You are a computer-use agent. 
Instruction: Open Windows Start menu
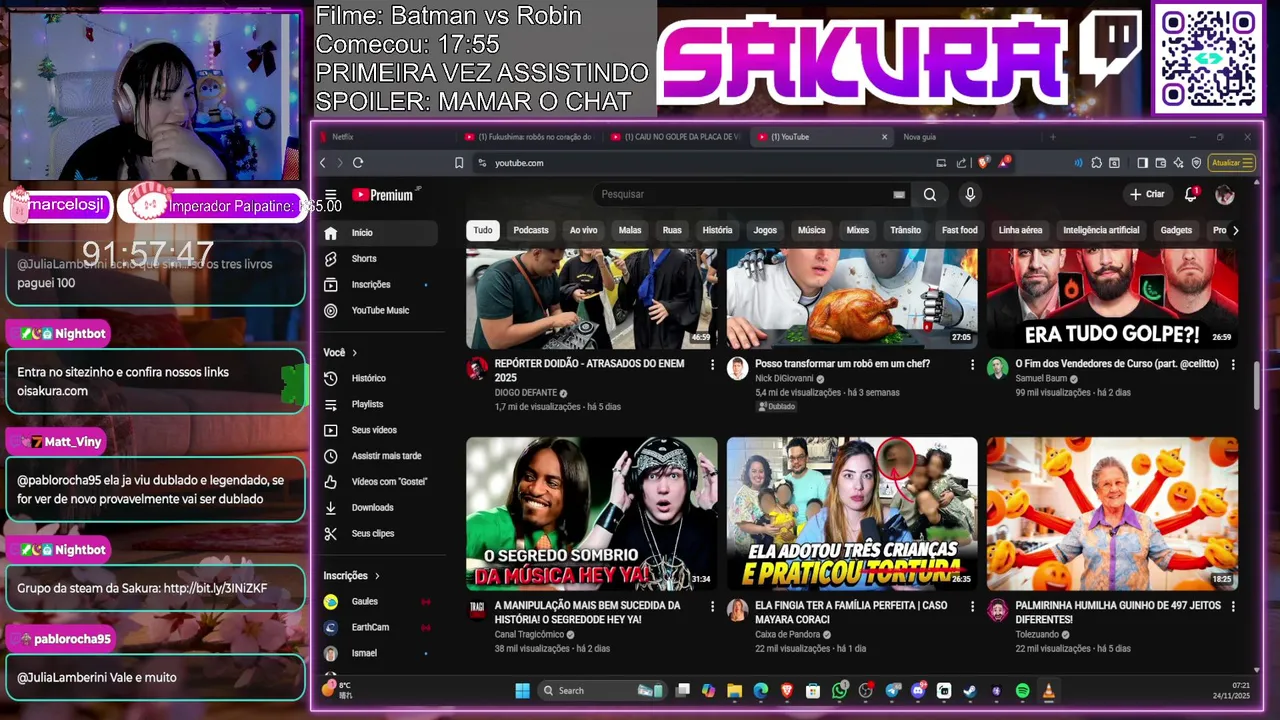coord(522,691)
